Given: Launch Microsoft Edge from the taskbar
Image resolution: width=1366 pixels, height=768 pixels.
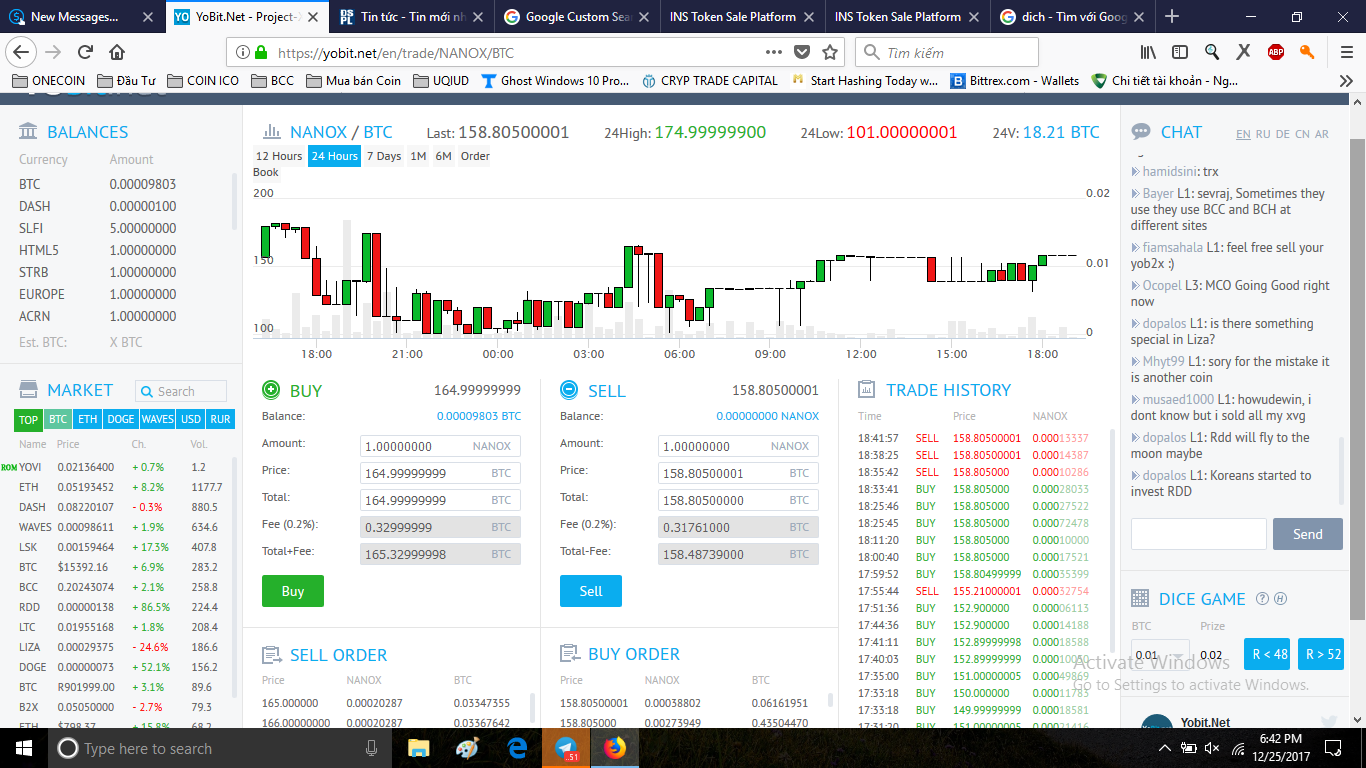Looking at the screenshot, I should pyautogui.click(x=517, y=747).
